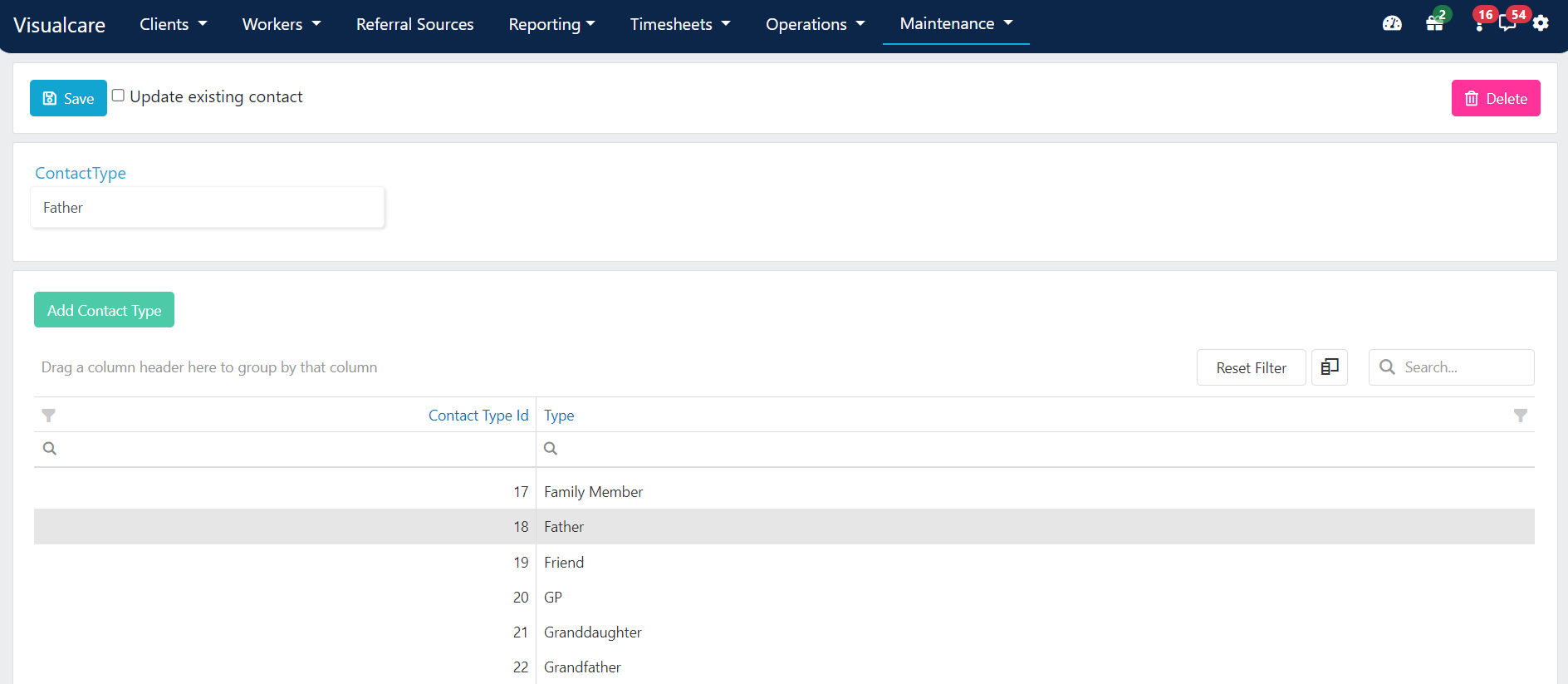
Task: Select the Grandfather row
Action: point(784,667)
